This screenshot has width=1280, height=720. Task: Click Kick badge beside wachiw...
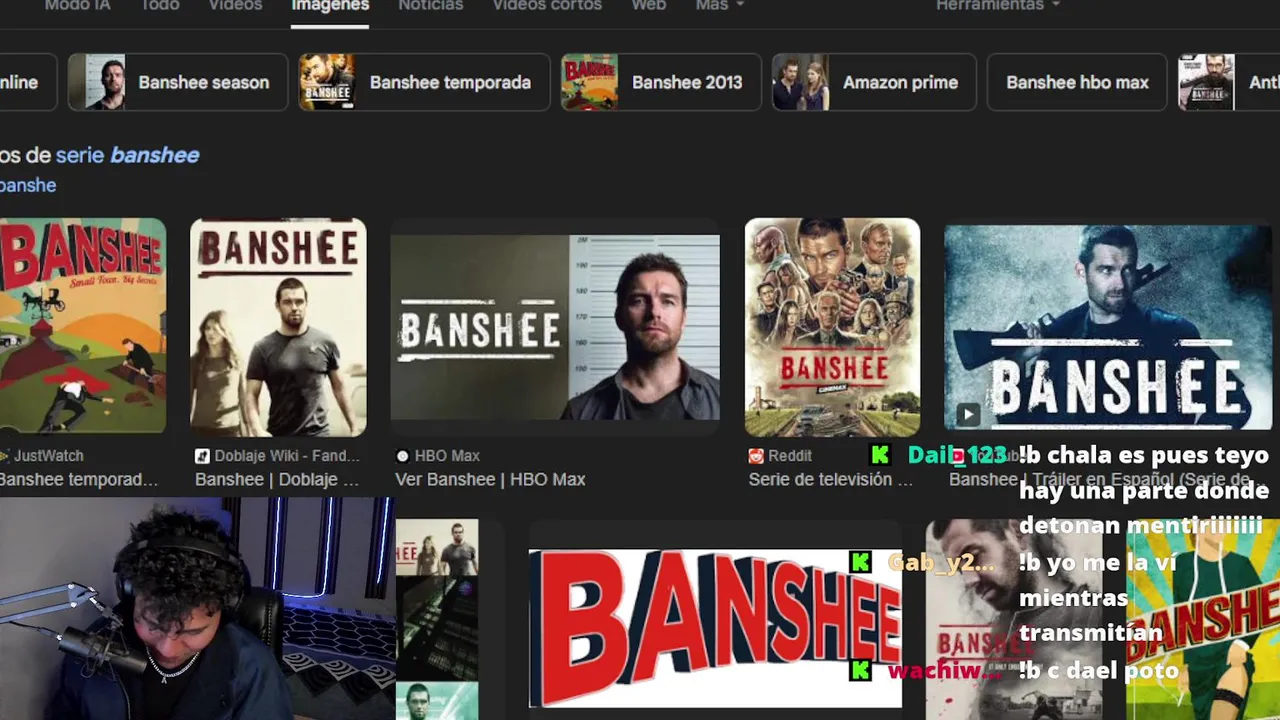pyautogui.click(x=860, y=670)
